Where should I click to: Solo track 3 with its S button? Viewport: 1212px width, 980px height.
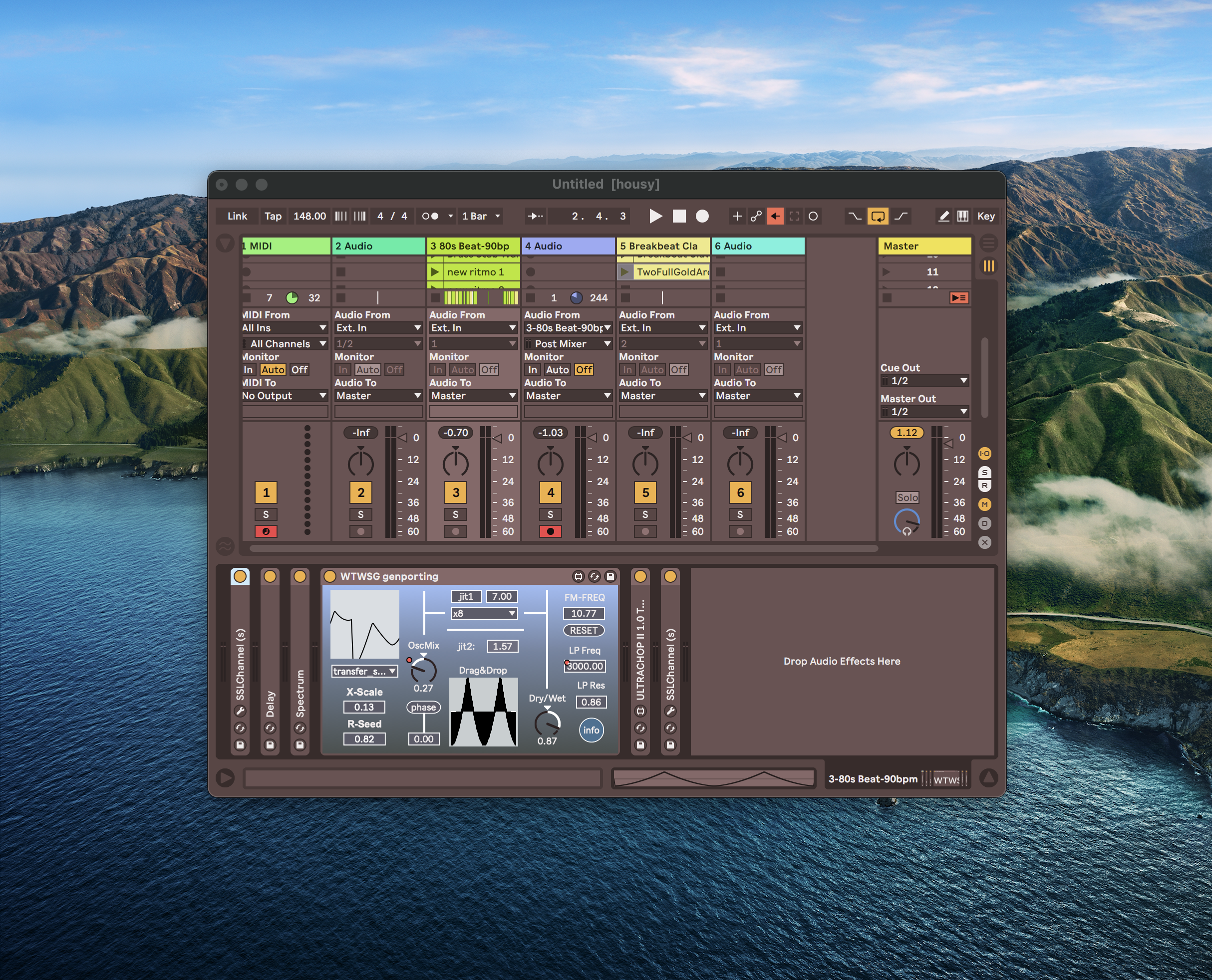tap(455, 514)
